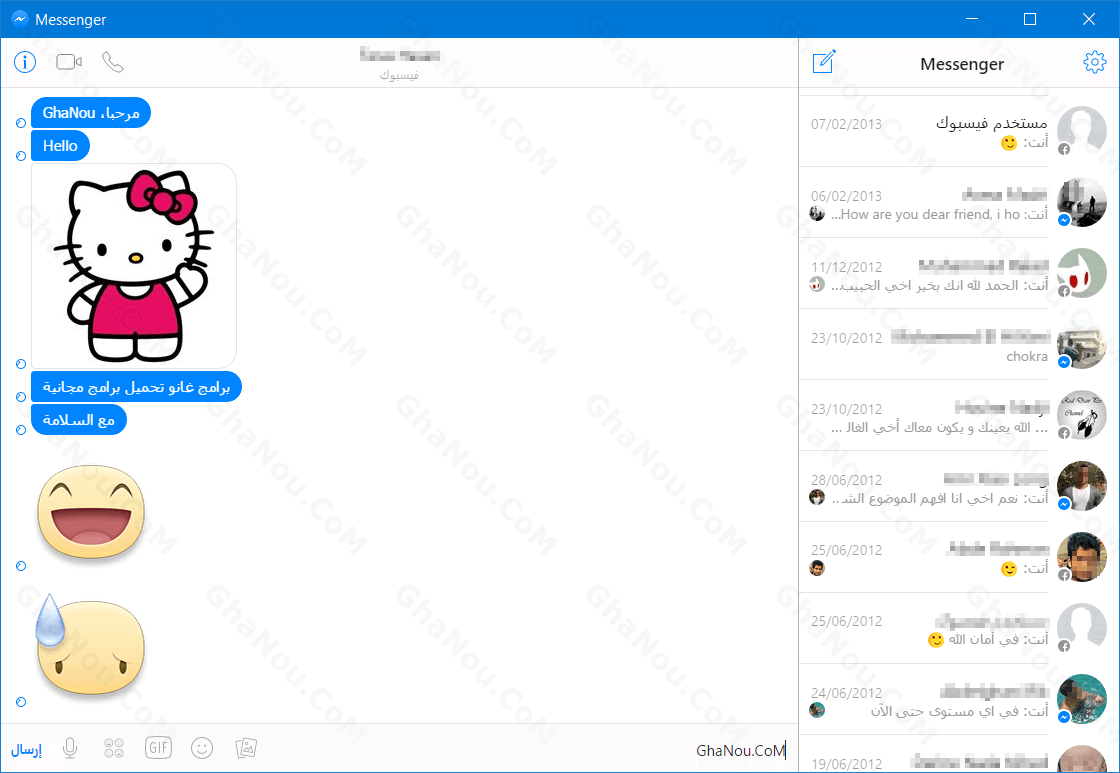
Task: Open conversation dated 24/06/2012
Action: coord(959,699)
